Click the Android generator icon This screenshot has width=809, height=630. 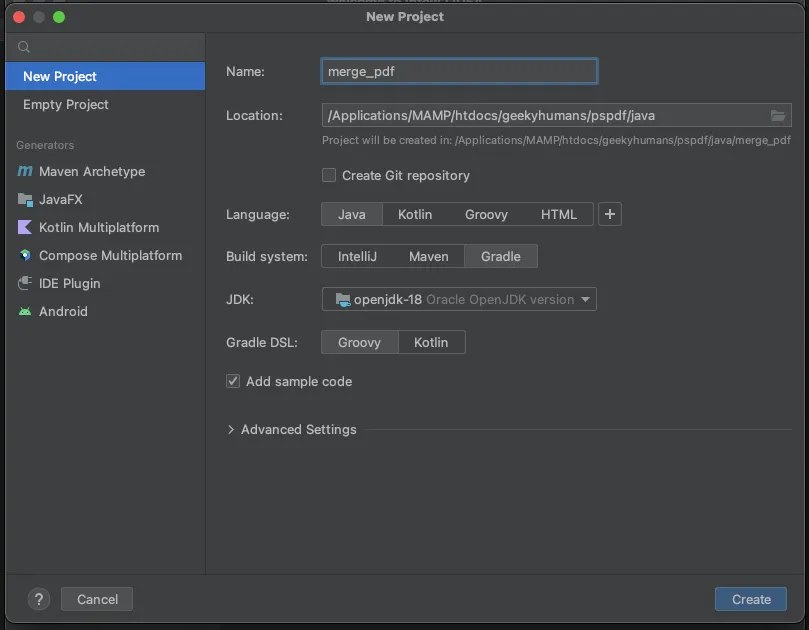(25, 312)
